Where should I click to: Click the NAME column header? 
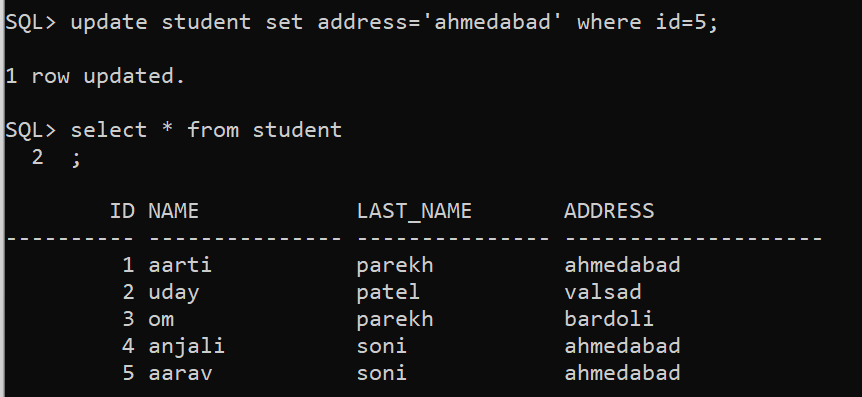click(x=174, y=211)
